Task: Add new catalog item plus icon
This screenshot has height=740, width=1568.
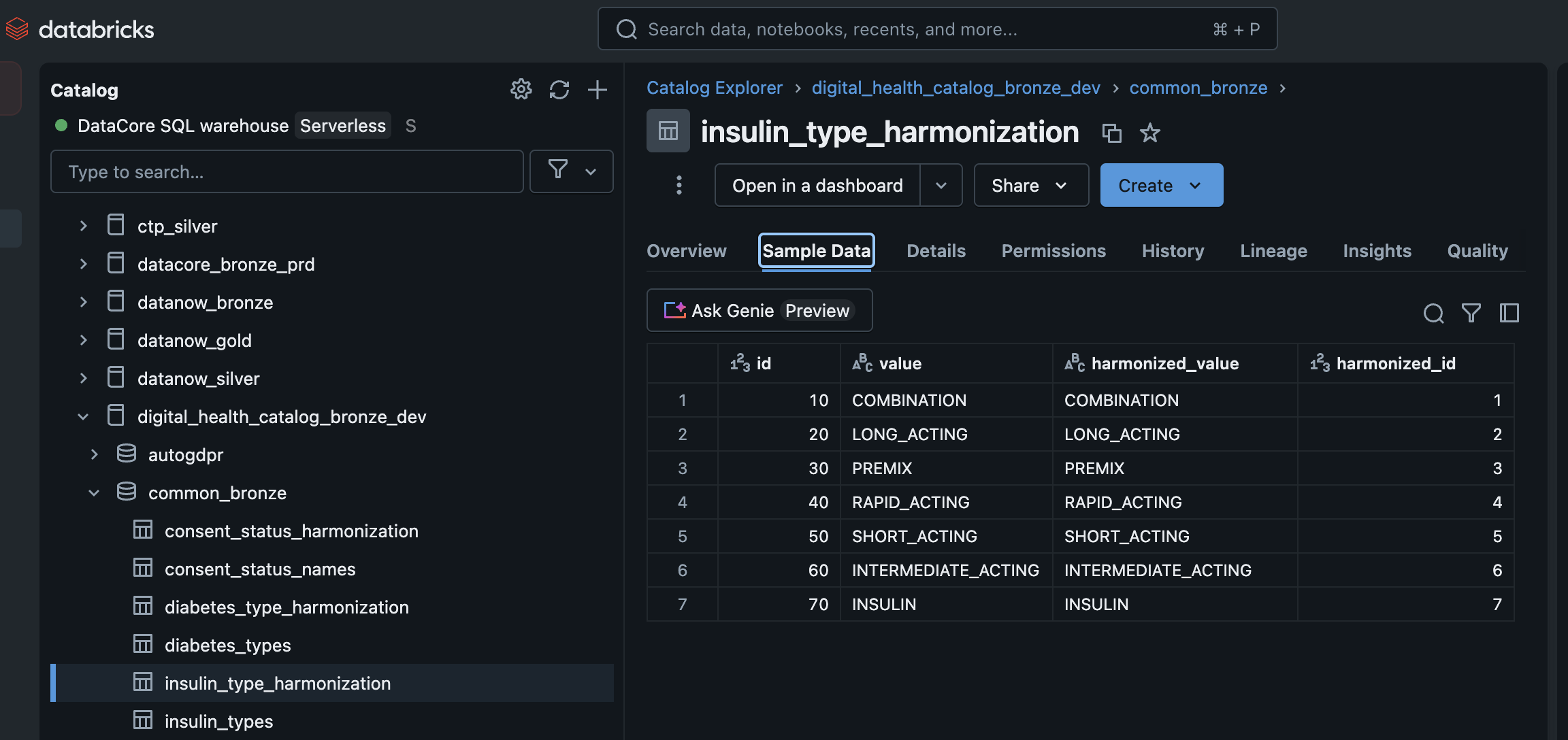Action: click(x=598, y=90)
